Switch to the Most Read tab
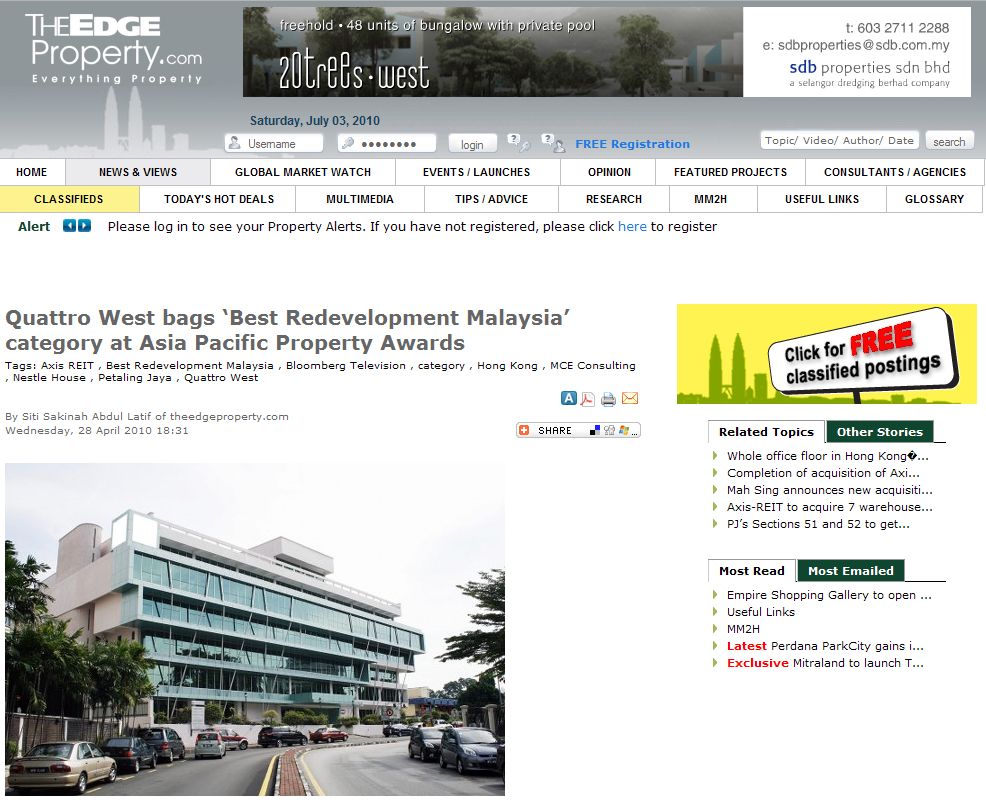 pos(752,571)
